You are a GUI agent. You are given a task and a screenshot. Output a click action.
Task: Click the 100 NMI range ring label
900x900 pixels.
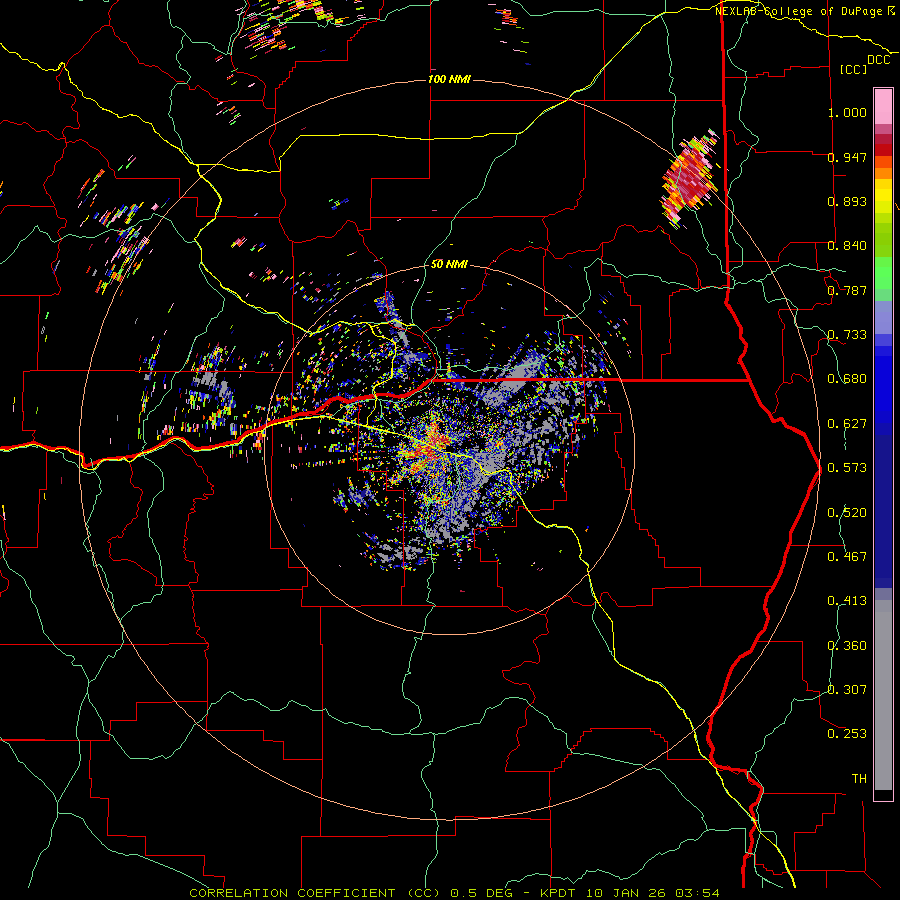(x=449, y=79)
